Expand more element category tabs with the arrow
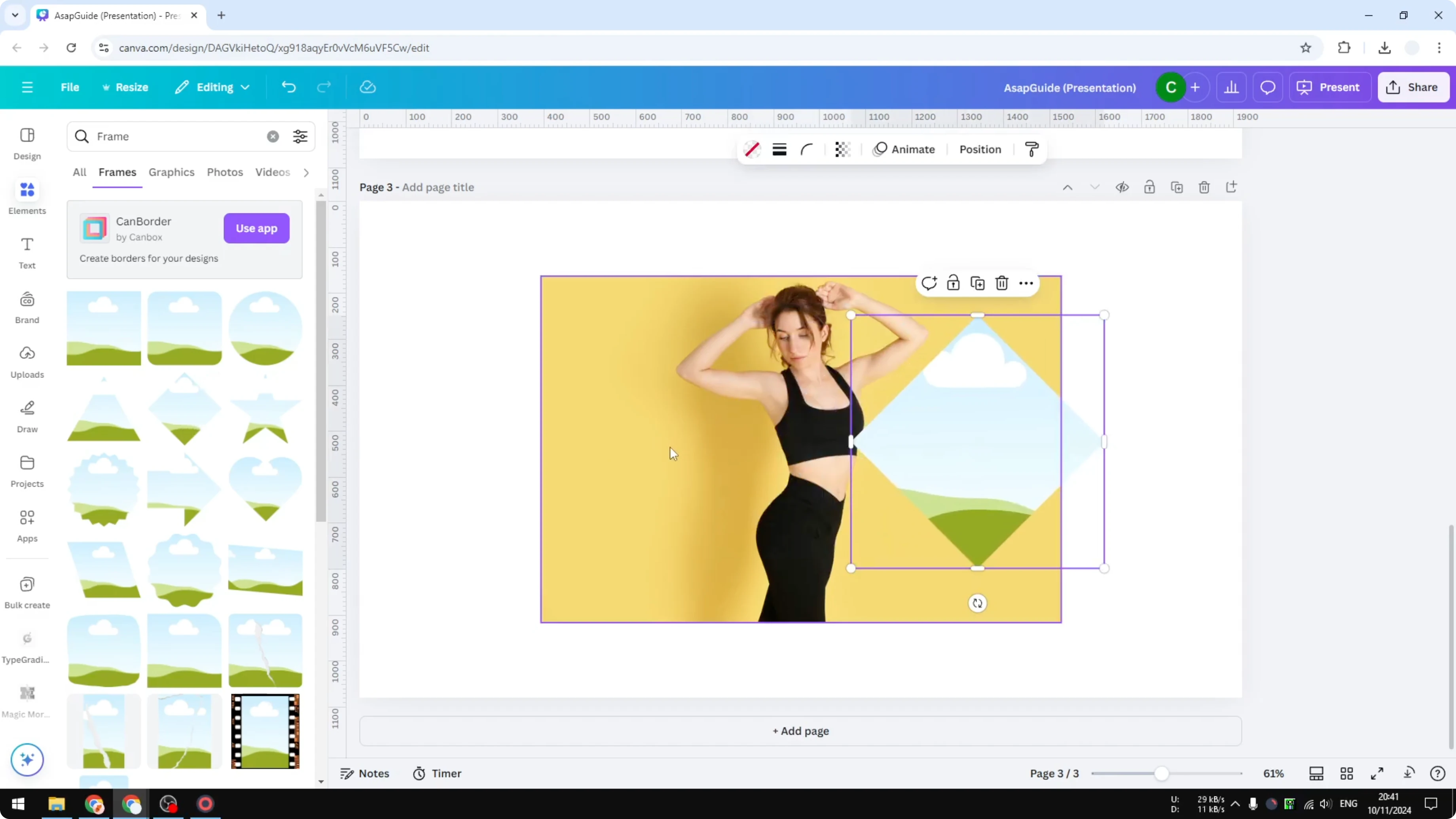Viewport: 1456px width, 819px height. (306, 173)
